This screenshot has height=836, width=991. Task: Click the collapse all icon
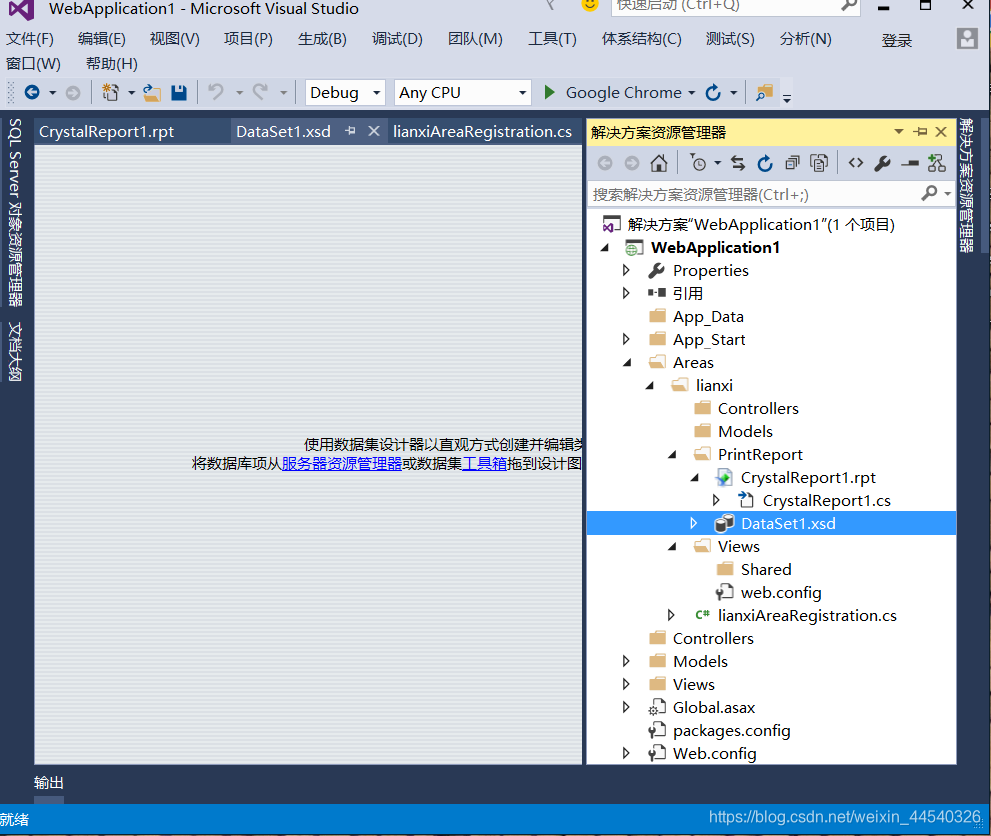792,164
